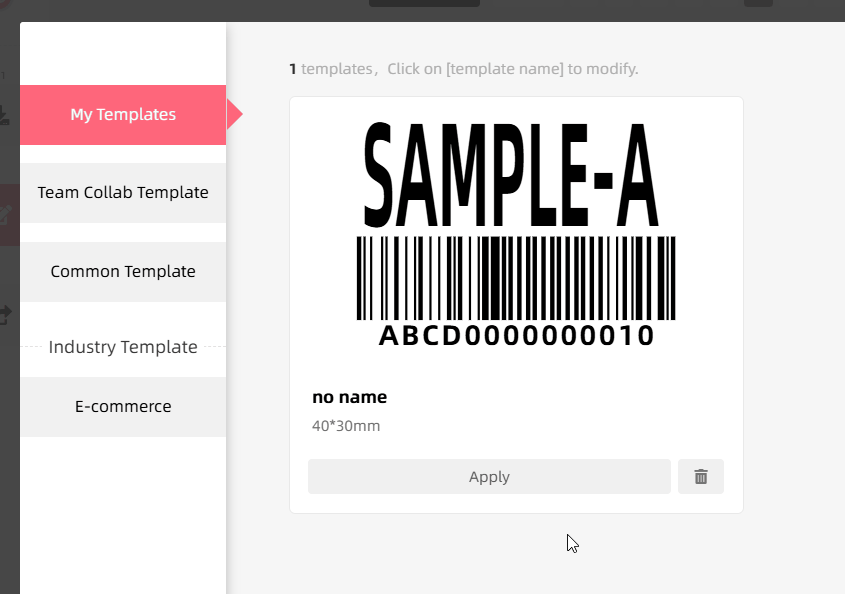Open the E-commerce template category
845x594 pixels.
[123, 407]
